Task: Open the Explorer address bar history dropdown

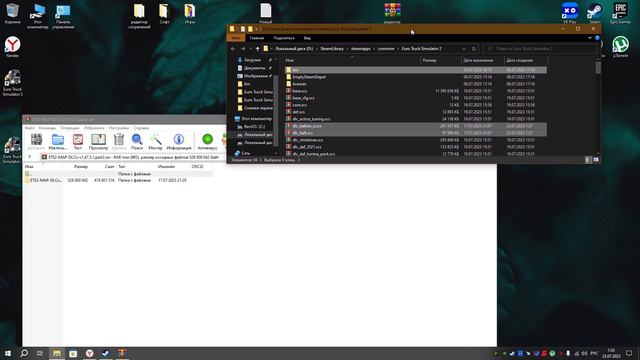Action: pyautogui.click(x=464, y=49)
